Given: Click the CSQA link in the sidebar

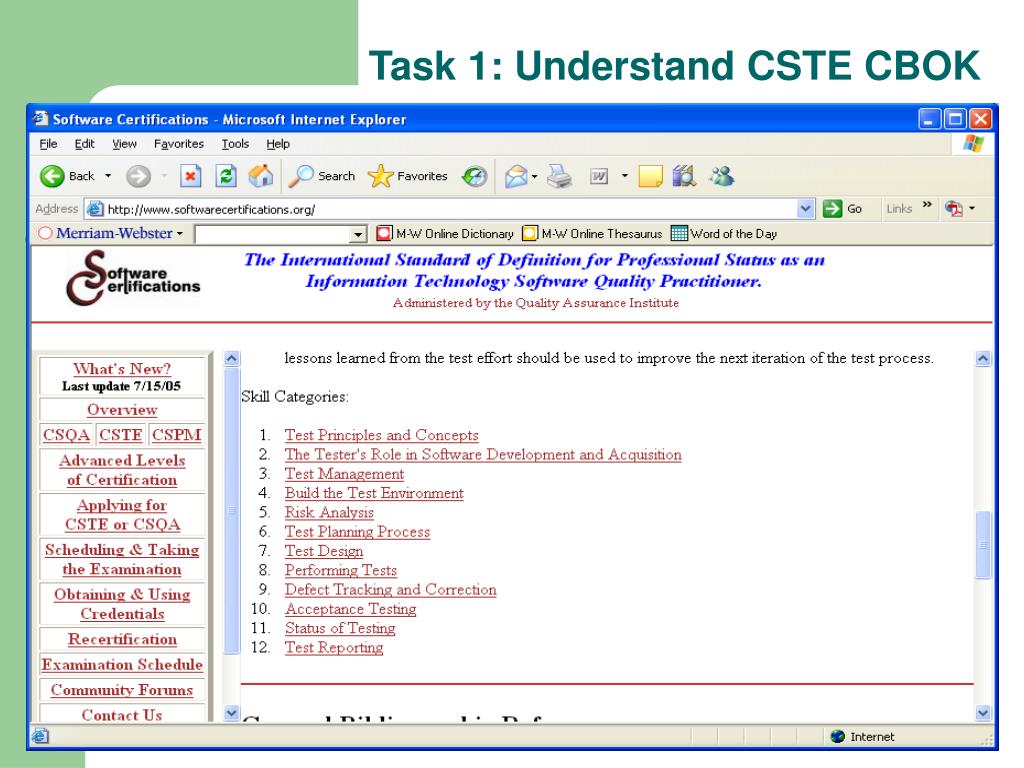Looking at the screenshot, I should [67, 435].
